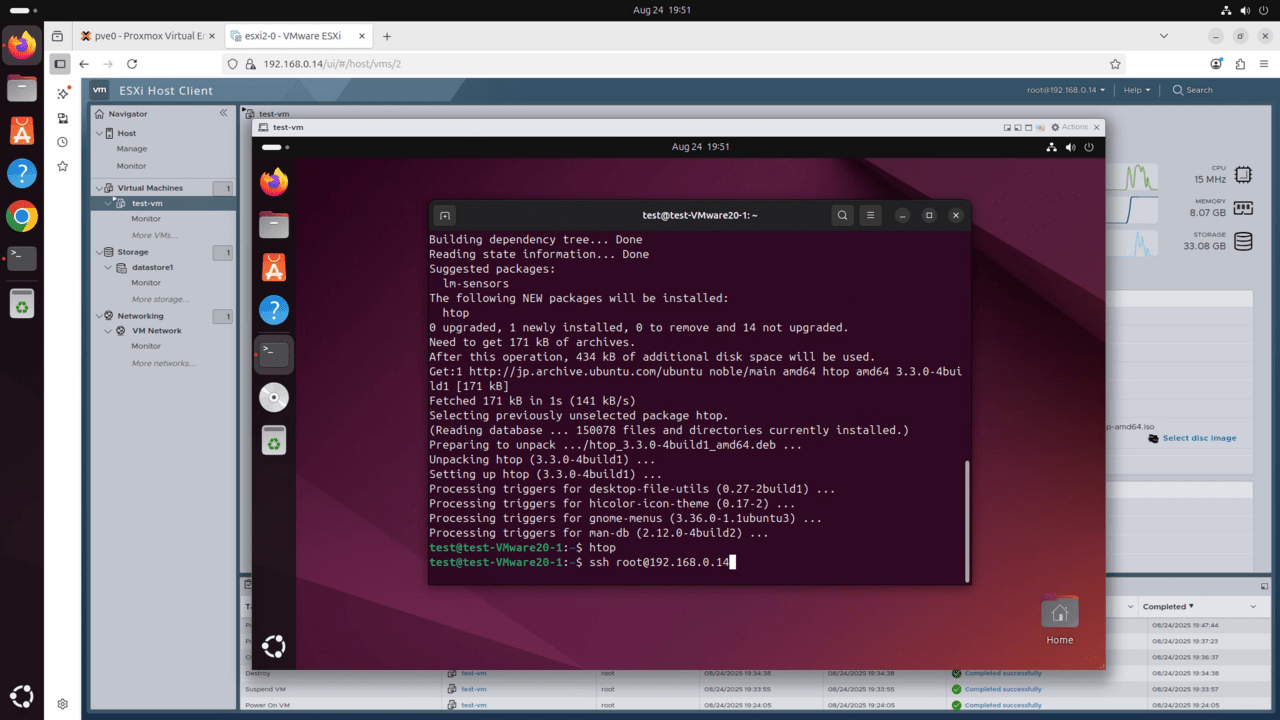Open the Home folder on the VM desktop

pos(1060,620)
